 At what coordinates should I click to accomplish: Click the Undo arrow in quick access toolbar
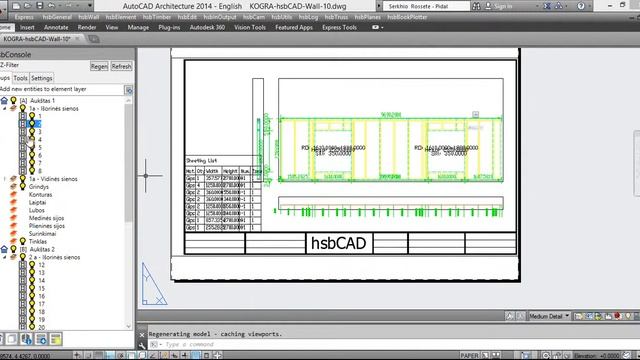pyautogui.click(x=51, y=6)
